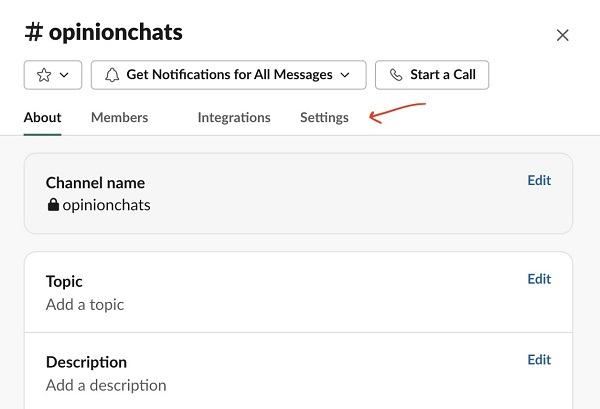Image resolution: width=600 pixels, height=409 pixels.
Task: Go to the Integrations tab
Action: point(234,118)
